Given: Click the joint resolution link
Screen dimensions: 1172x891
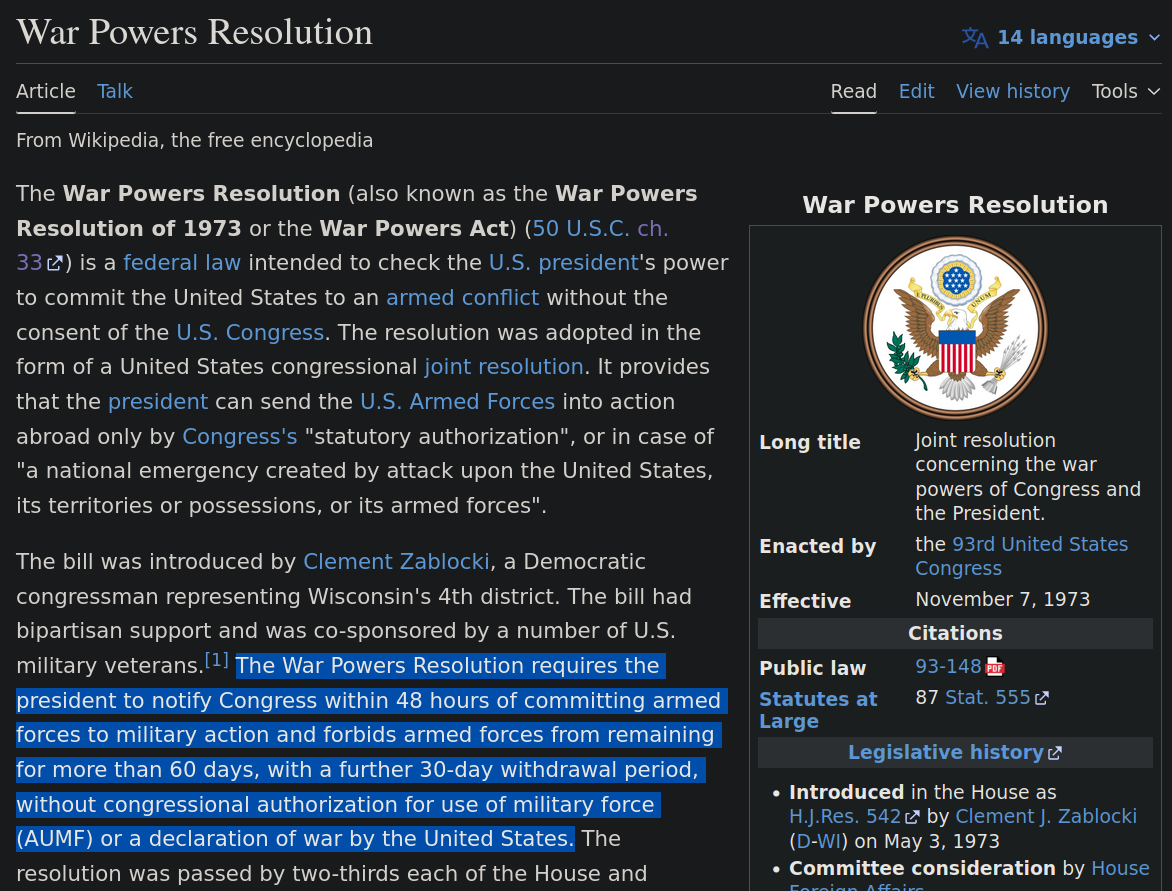Looking at the screenshot, I should point(504,367).
